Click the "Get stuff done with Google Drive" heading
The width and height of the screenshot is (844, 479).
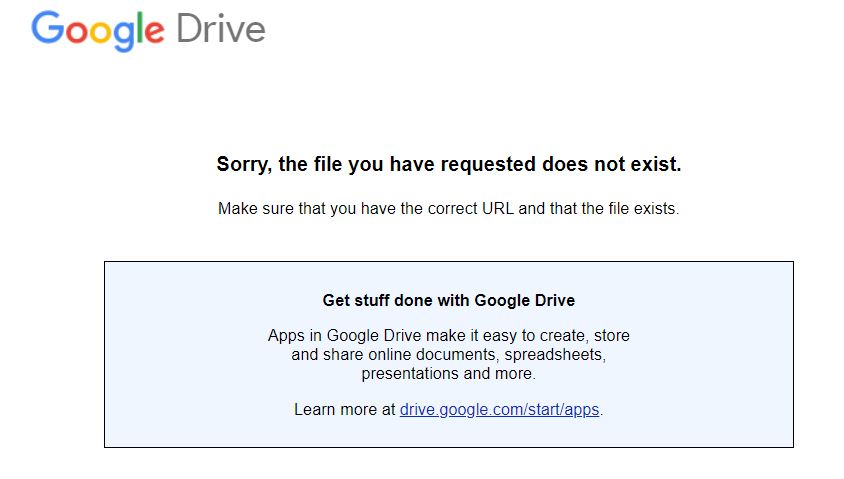click(x=448, y=300)
